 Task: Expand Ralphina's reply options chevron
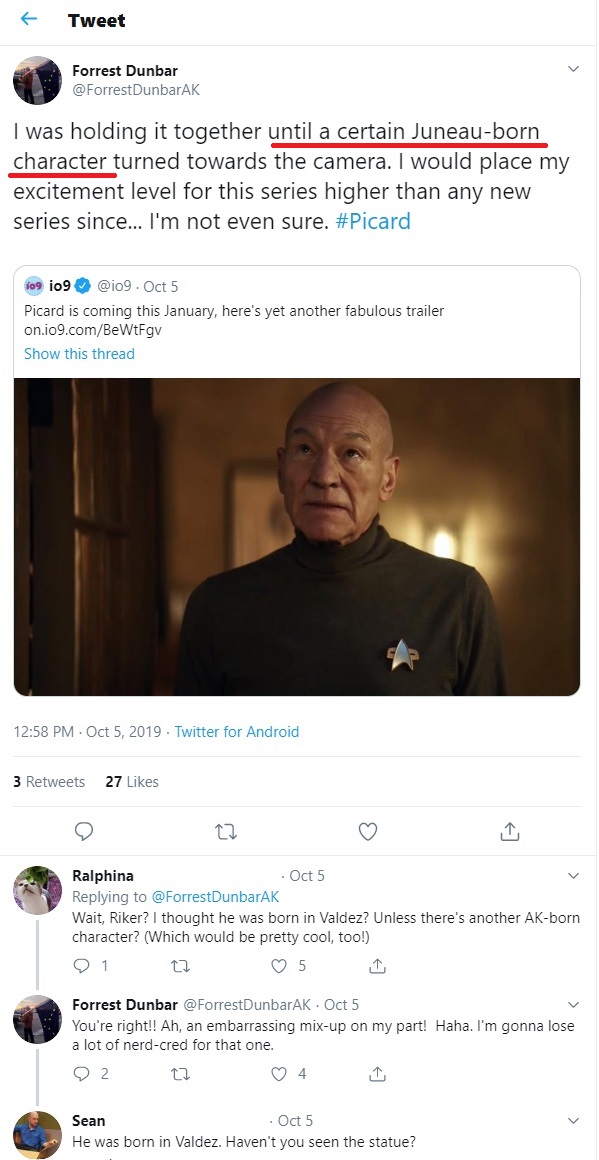[x=572, y=876]
